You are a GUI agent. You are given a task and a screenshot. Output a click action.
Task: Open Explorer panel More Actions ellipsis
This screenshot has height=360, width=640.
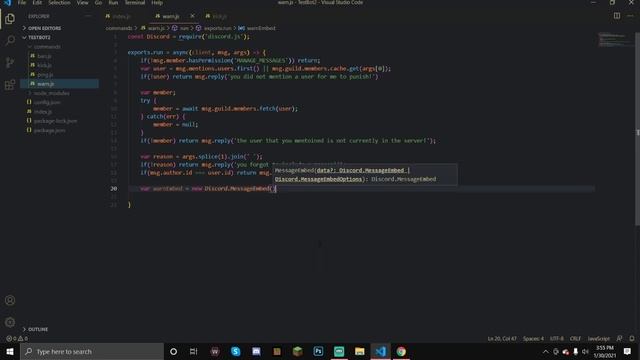87,16
